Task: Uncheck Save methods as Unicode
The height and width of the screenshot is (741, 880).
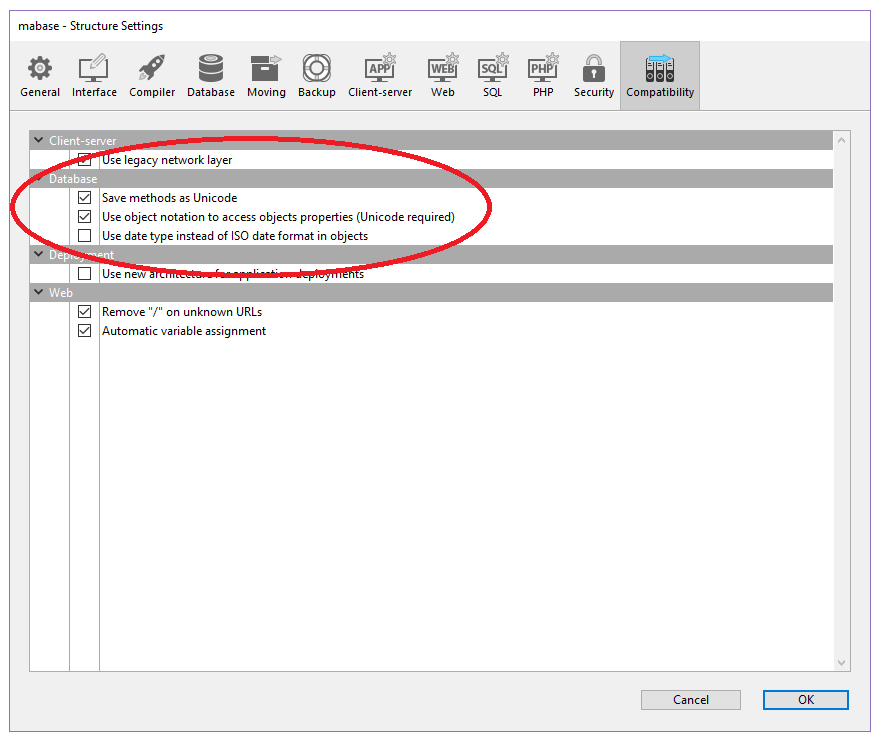Action: tap(85, 198)
